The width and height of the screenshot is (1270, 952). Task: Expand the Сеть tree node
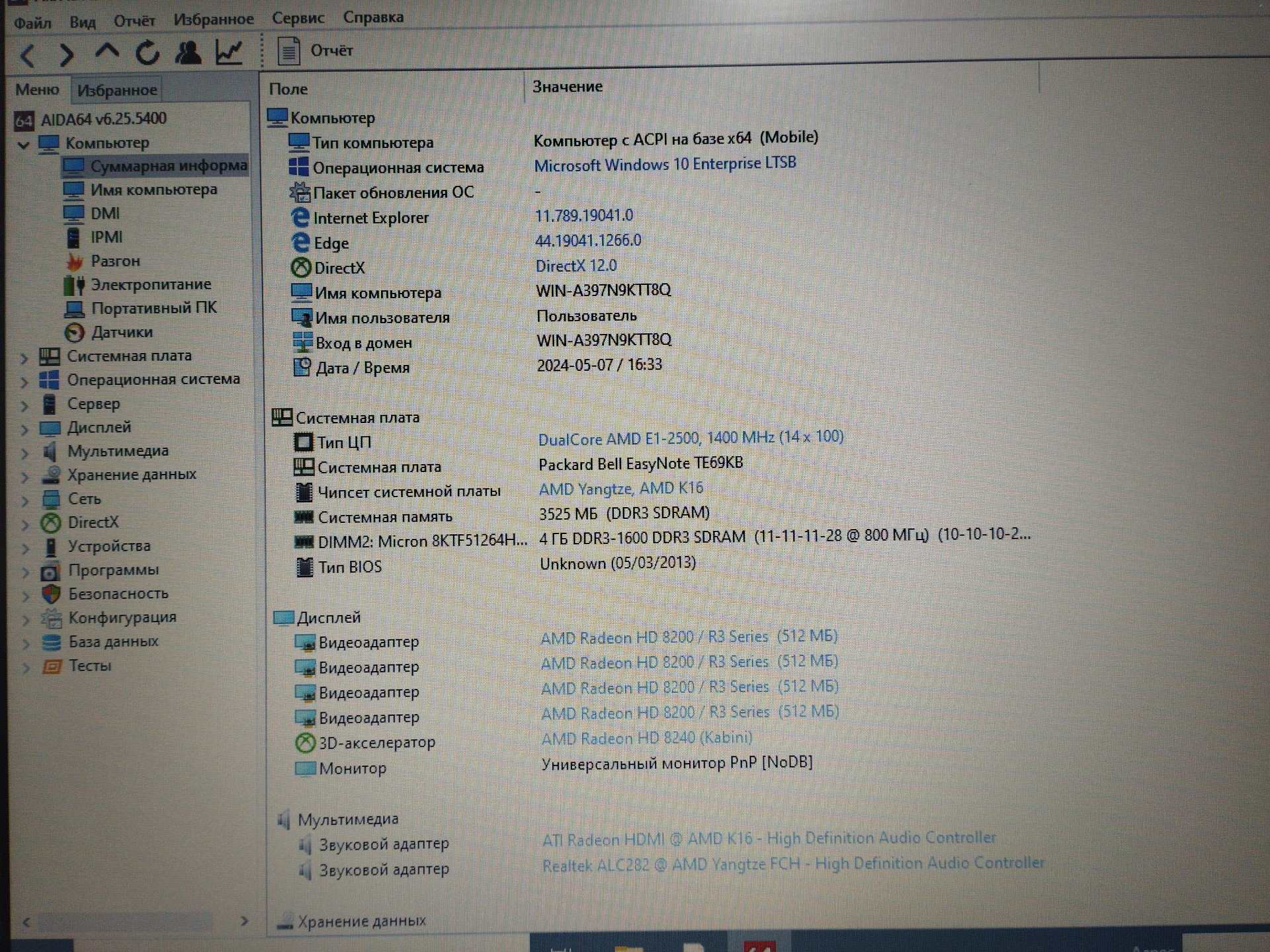[x=25, y=501]
